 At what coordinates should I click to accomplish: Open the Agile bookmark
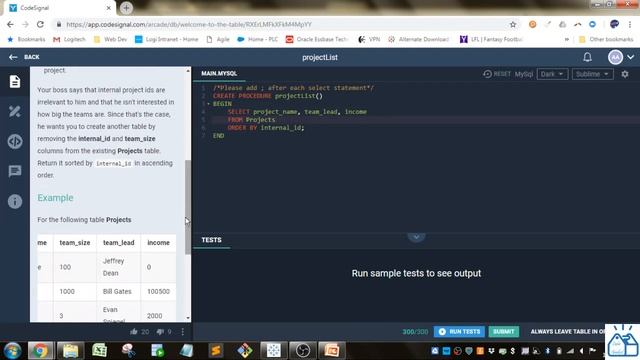[218, 39]
